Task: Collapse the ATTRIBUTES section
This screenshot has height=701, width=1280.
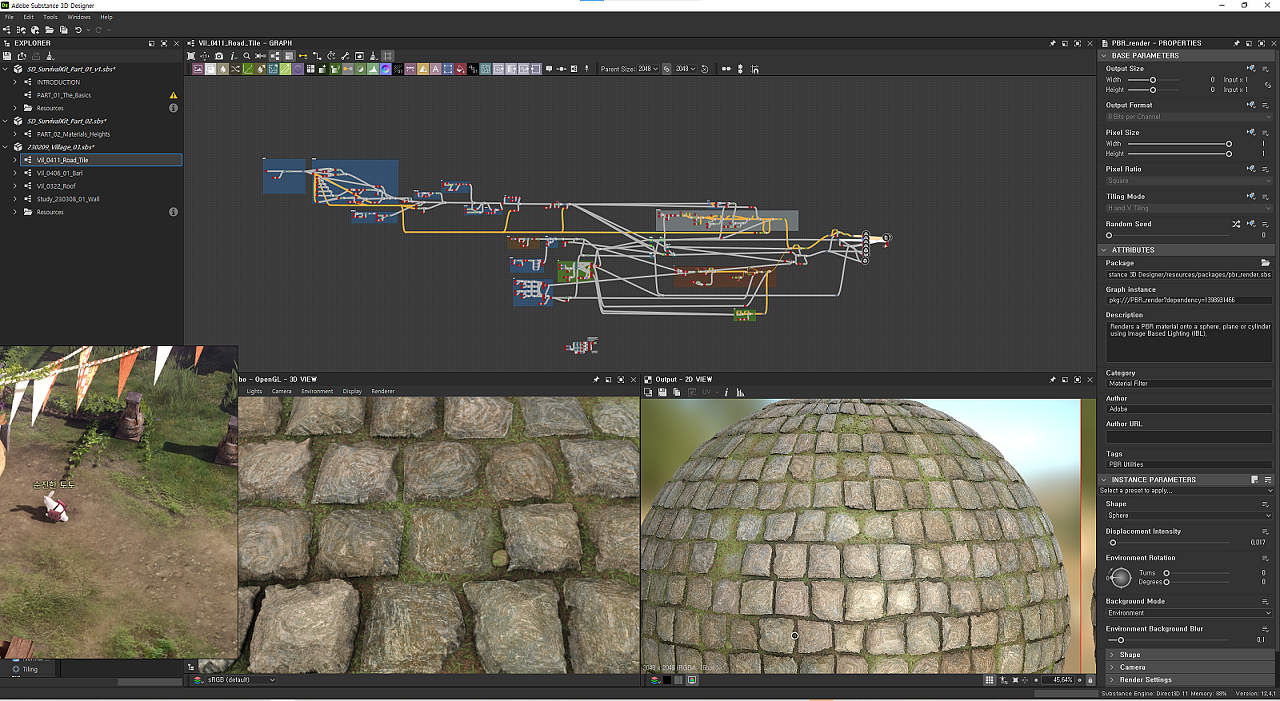Action: pyautogui.click(x=1103, y=250)
